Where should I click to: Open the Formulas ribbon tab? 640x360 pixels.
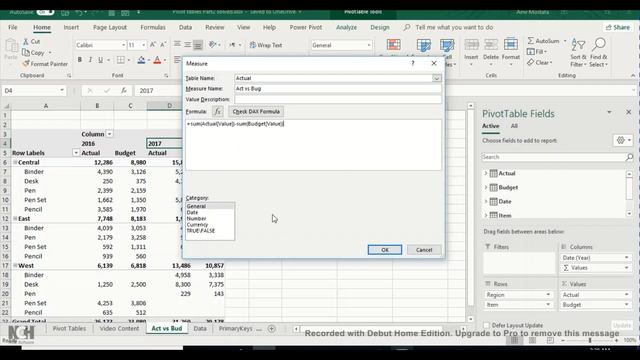tap(153, 27)
